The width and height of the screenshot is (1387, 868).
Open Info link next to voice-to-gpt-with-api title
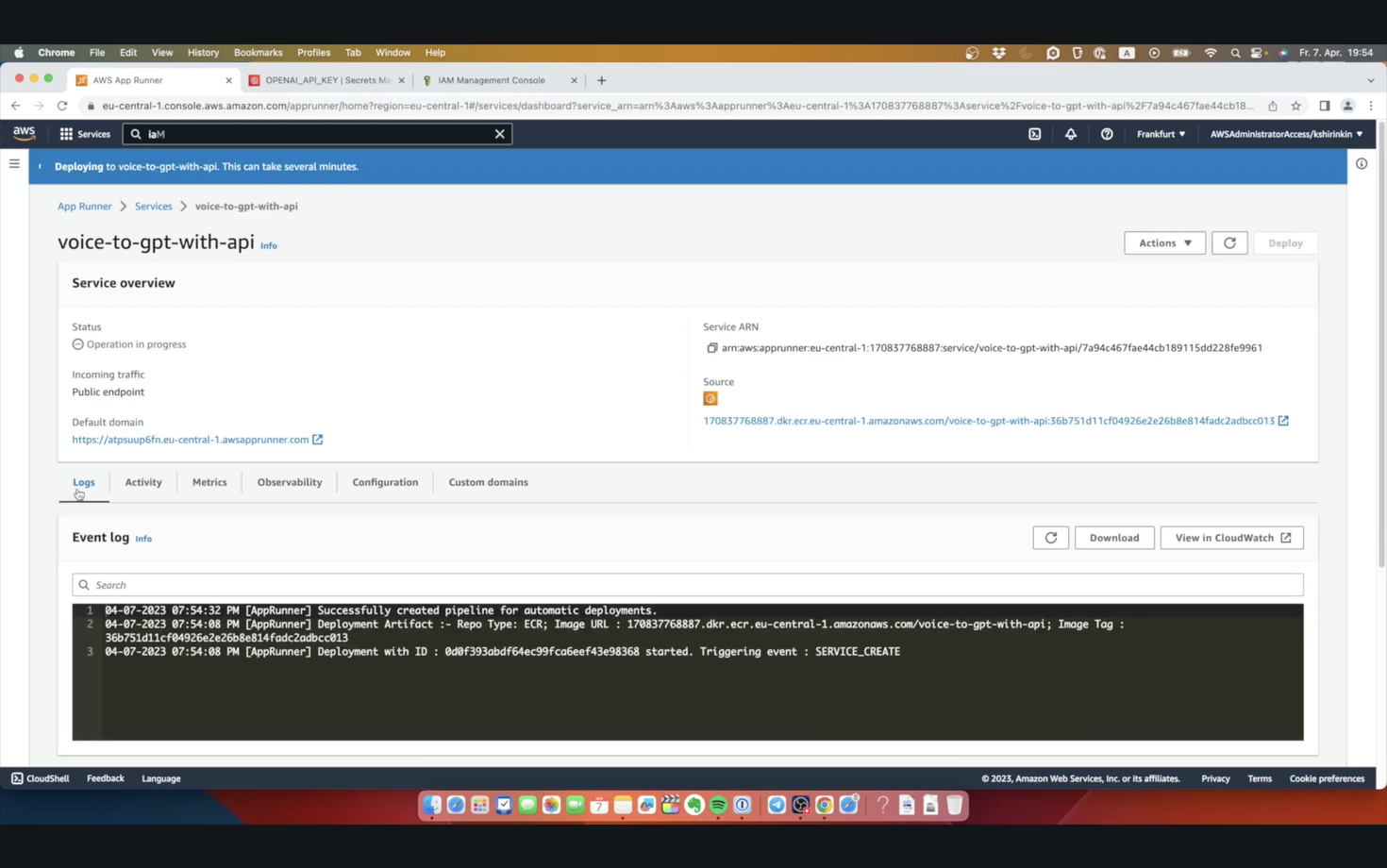coord(269,245)
